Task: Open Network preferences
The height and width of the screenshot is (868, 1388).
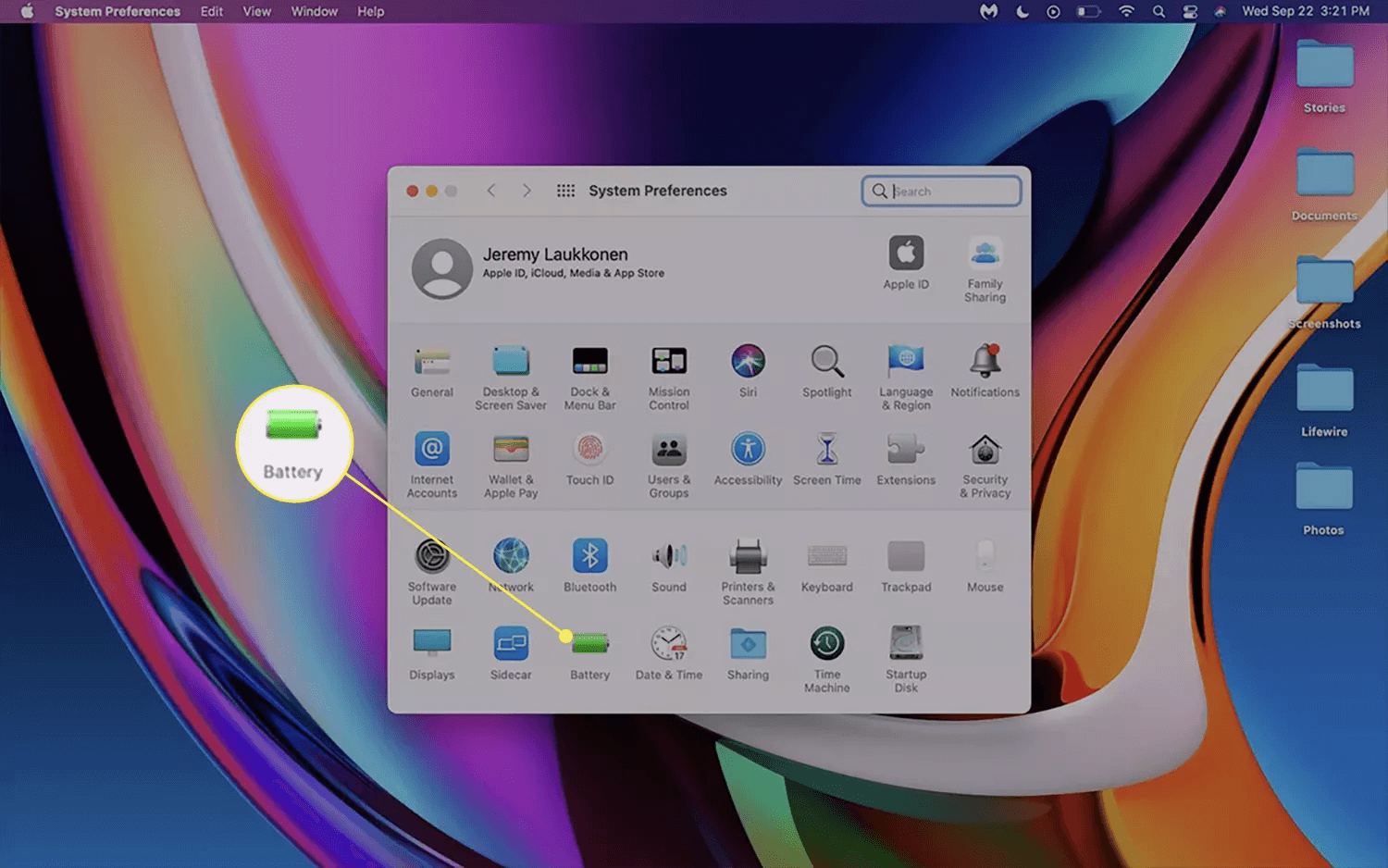Action: (x=511, y=566)
